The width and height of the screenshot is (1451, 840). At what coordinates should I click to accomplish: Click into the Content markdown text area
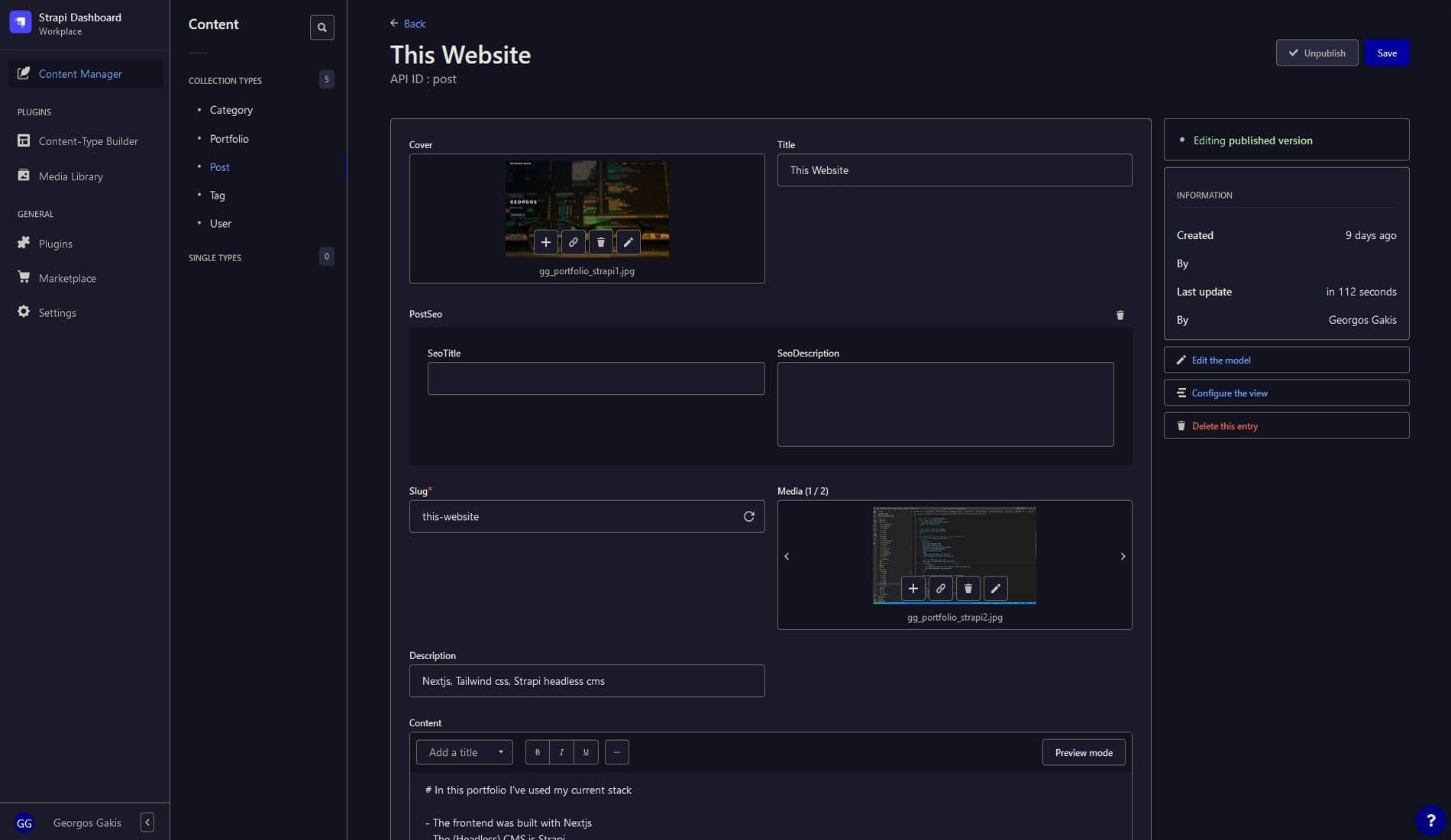coord(771,806)
